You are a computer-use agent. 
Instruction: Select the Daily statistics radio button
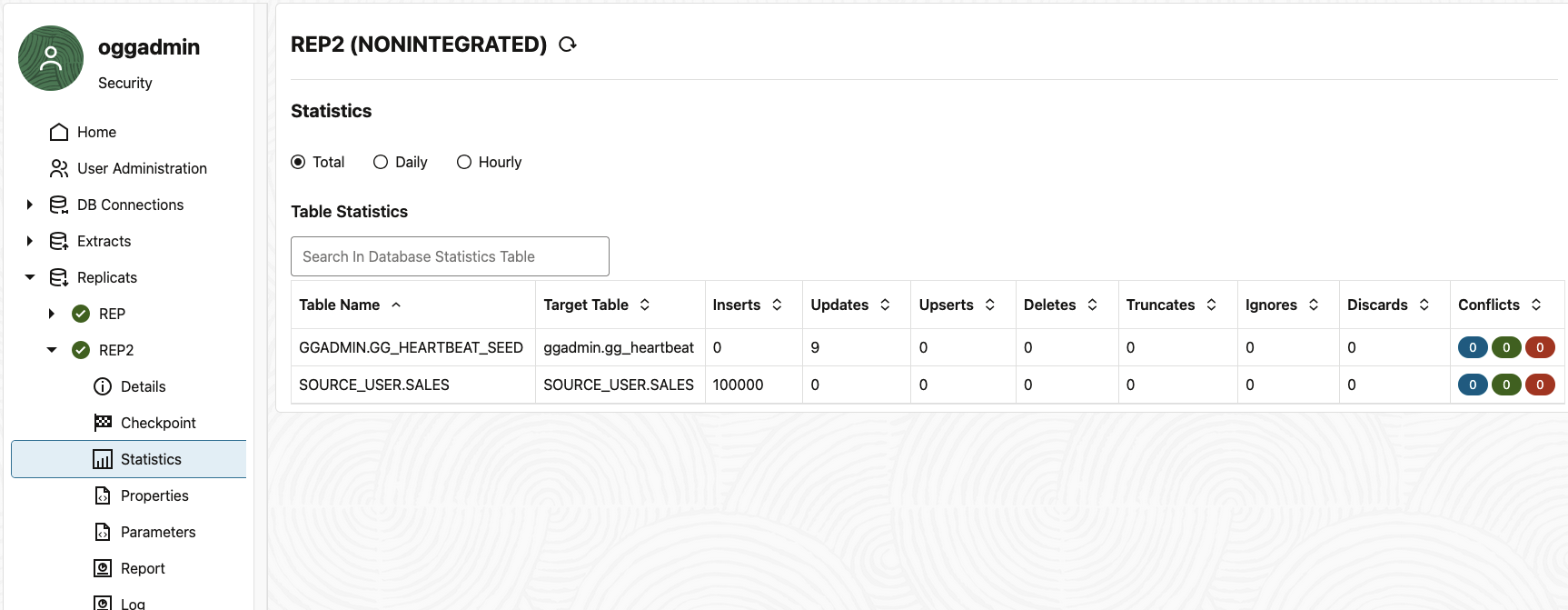(381, 162)
